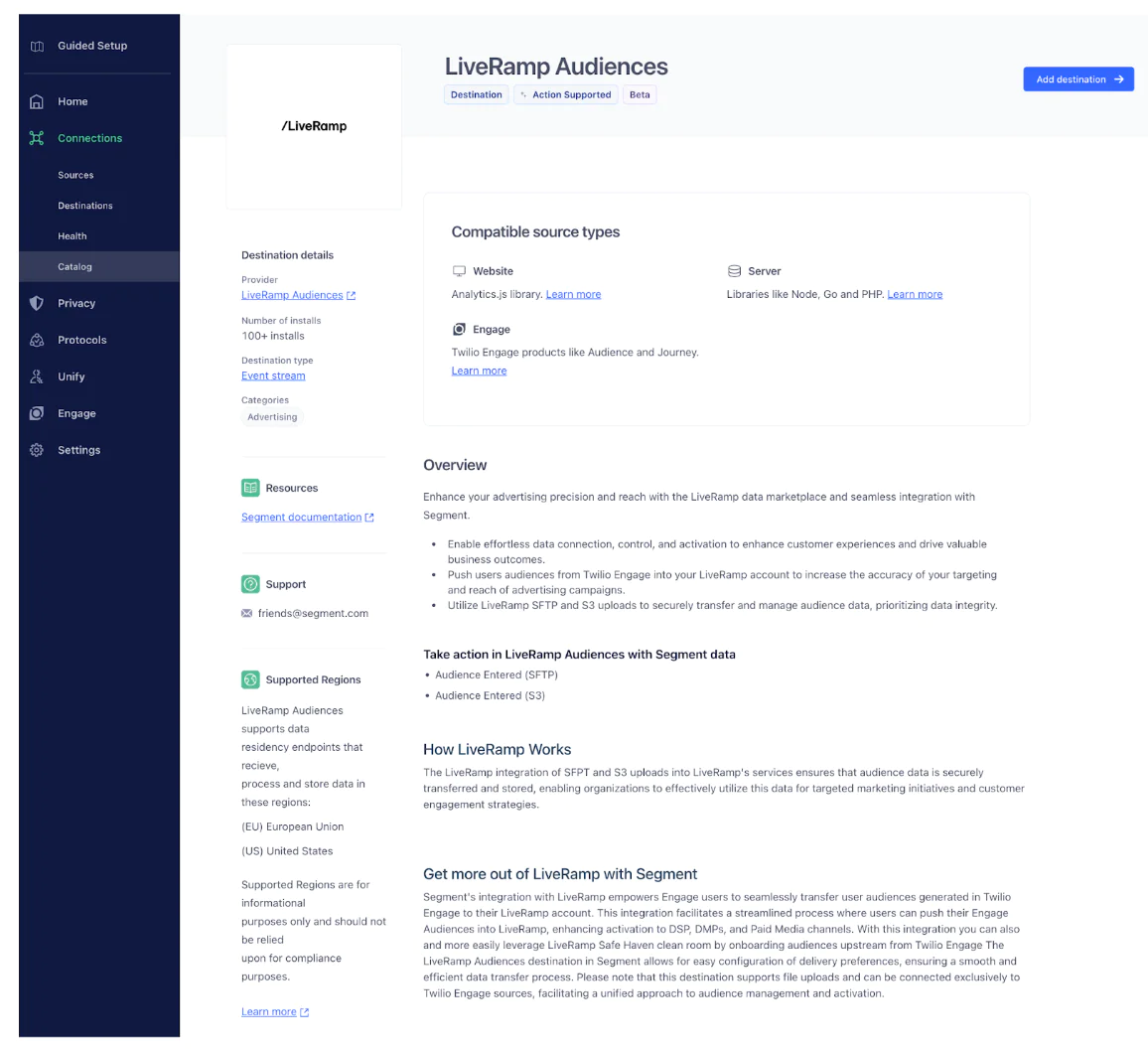Click the Guided Setup book icon

coord(36,46)
